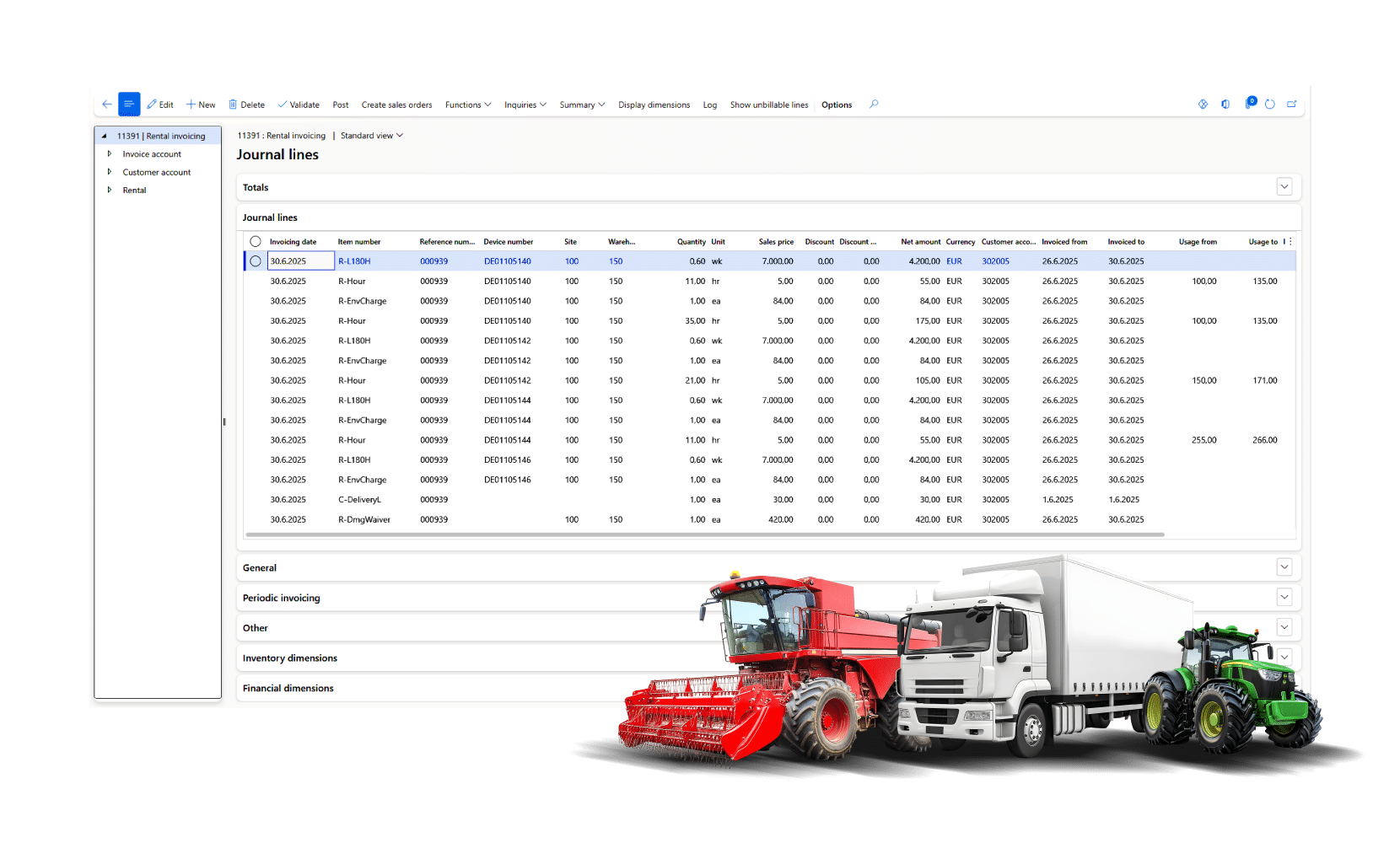The image size is (1400, 843).
Task: Select the first R-L180H row radio circle
Action: (256, 261)
